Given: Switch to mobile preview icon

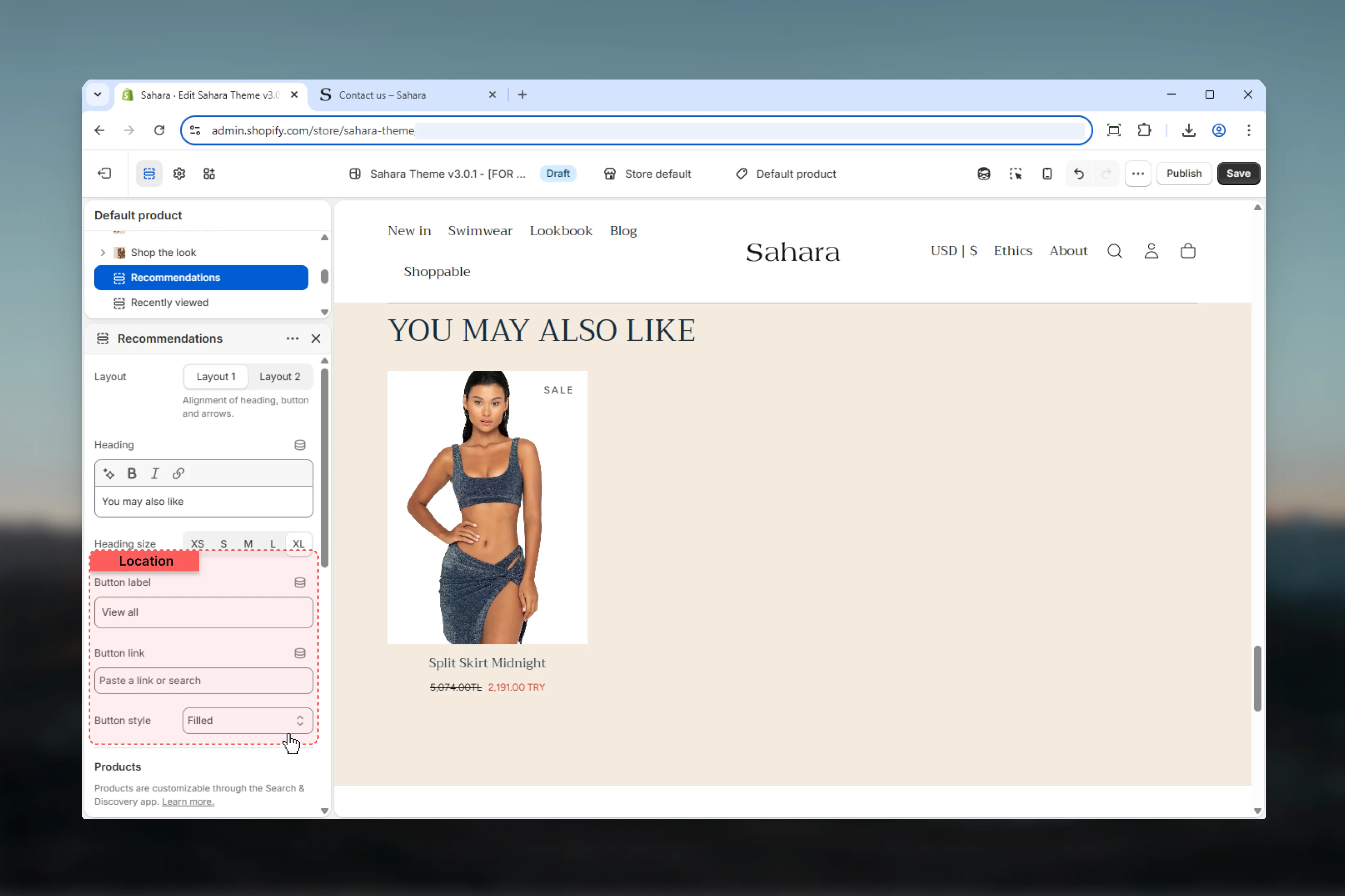Looking at the screenshot, I should [1046, 173].
